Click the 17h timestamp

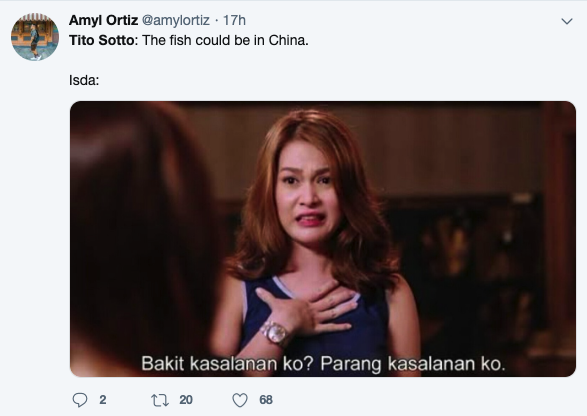234,20
